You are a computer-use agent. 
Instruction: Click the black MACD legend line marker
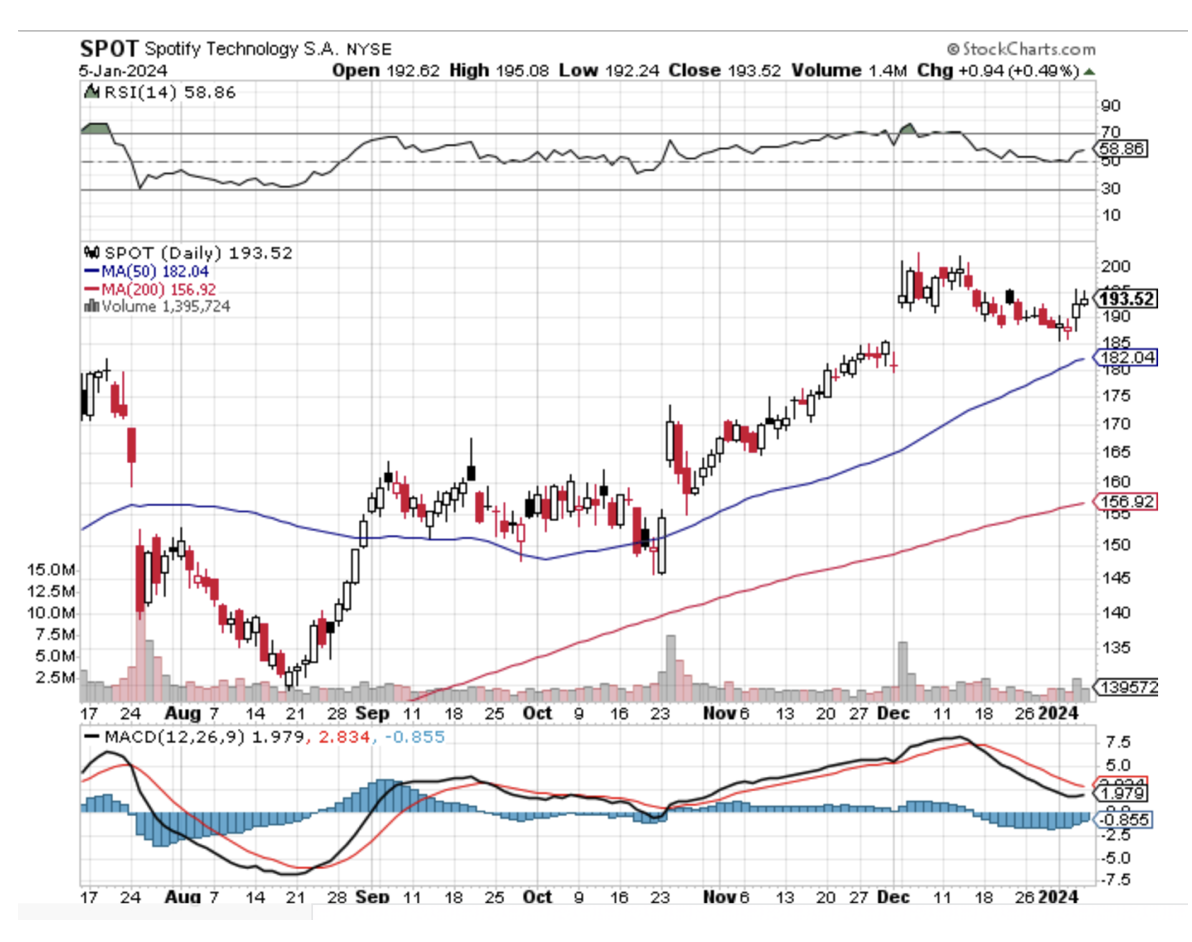(92, 737)
